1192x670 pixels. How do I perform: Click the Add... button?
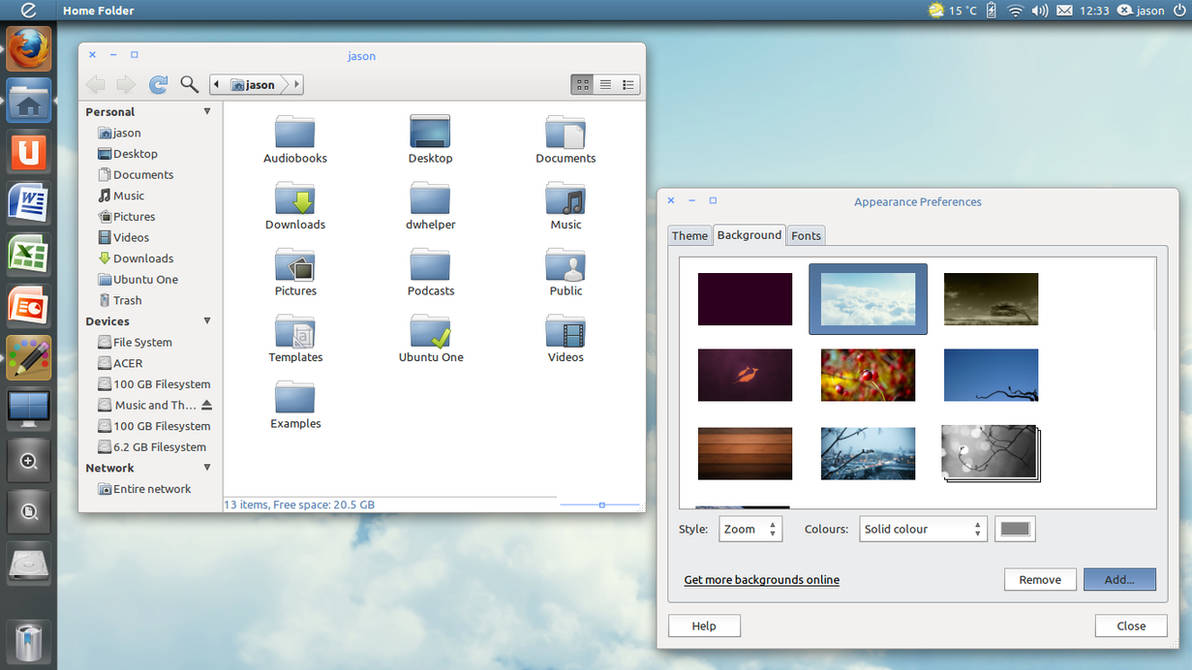pyautogui.click(x=1120, y=580)
